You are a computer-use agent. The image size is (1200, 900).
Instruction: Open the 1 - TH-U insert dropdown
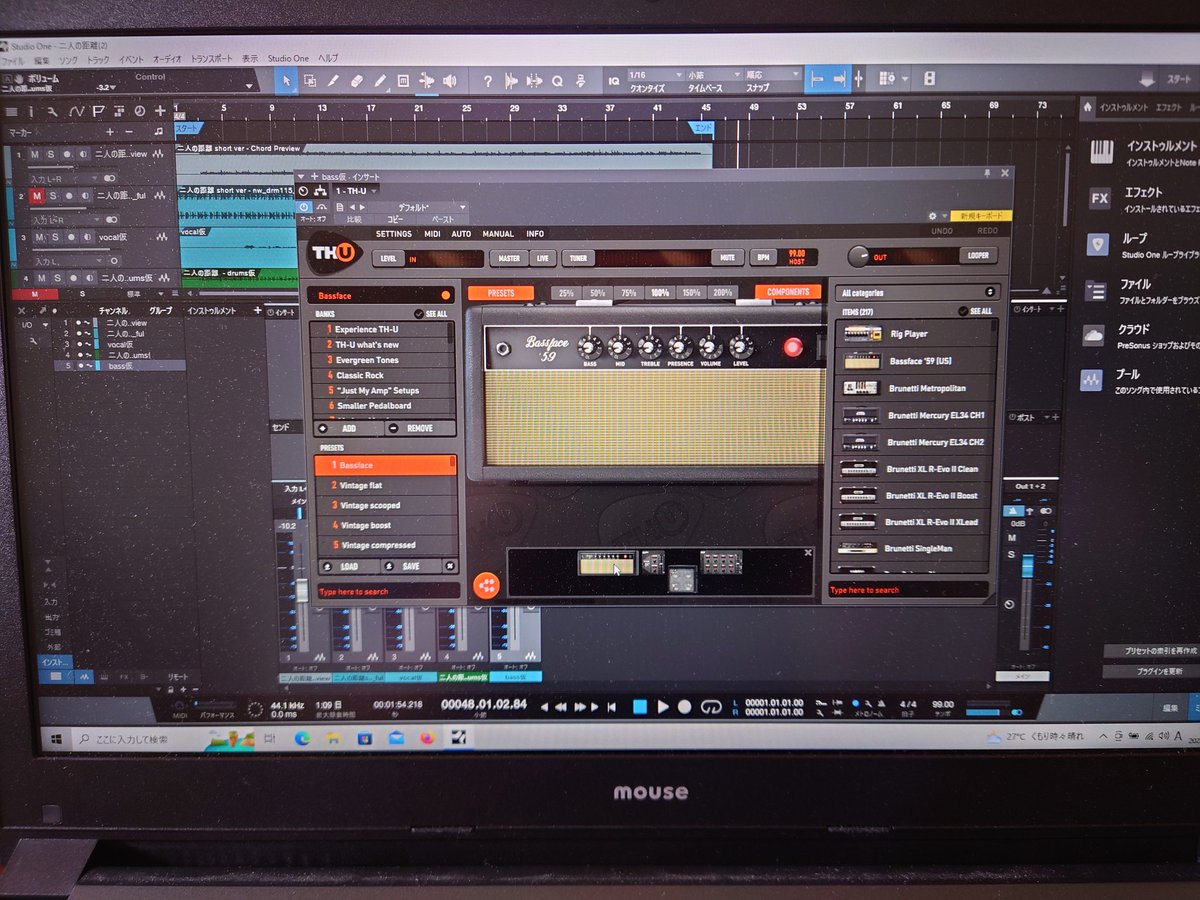coord(355,190)
